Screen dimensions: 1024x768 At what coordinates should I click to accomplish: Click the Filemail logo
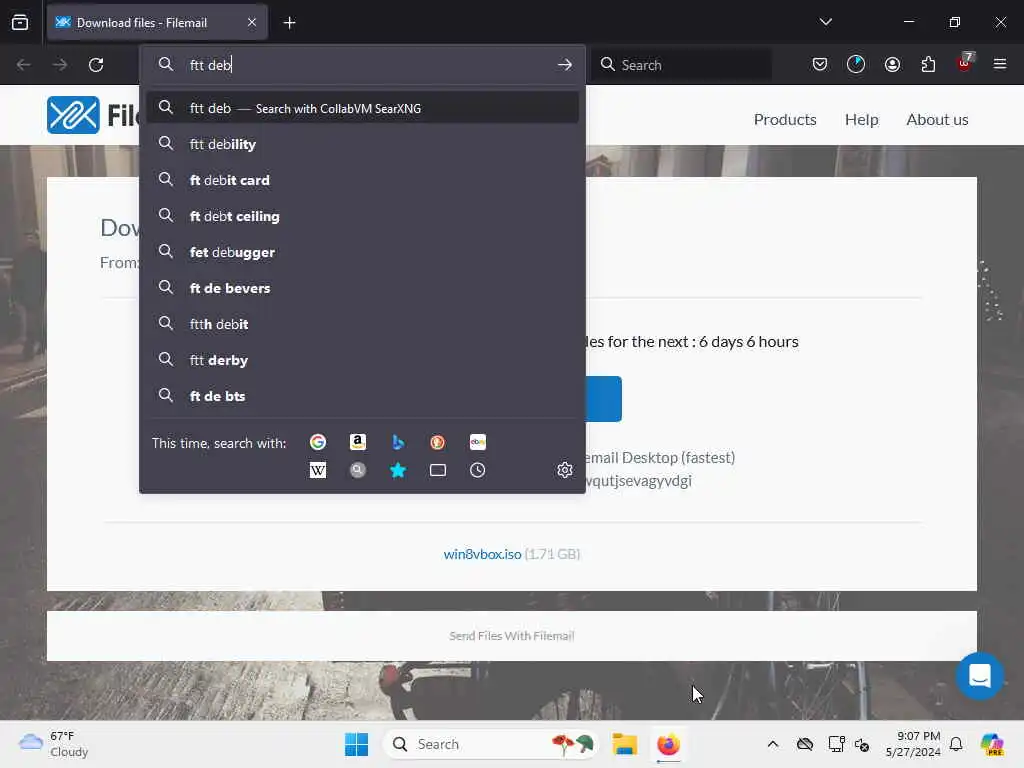coord(94,115)
